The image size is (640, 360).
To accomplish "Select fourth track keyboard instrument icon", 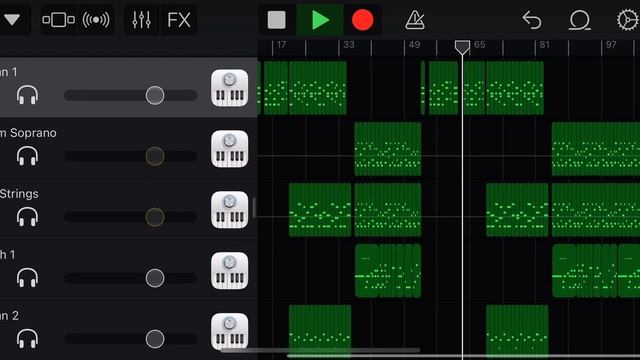I will (x=229, y=271).
